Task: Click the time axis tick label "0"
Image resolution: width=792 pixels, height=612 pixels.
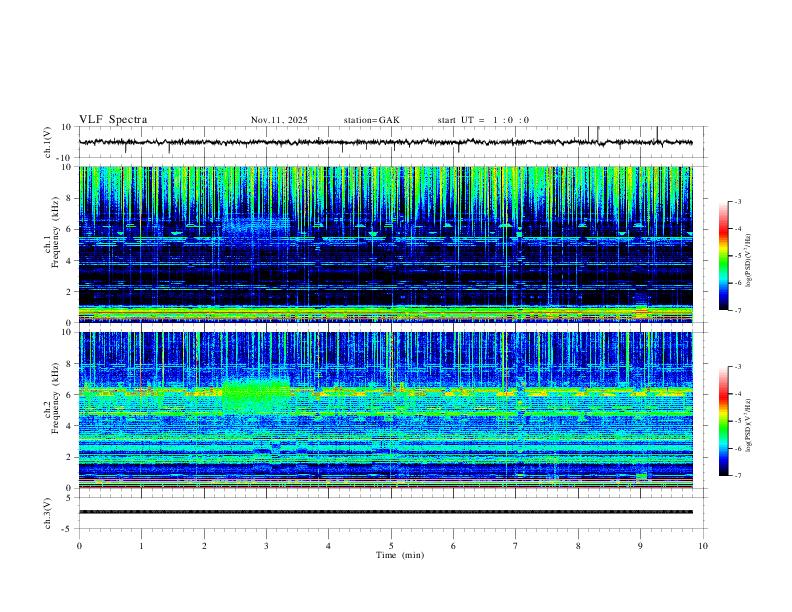Action: 79,546
